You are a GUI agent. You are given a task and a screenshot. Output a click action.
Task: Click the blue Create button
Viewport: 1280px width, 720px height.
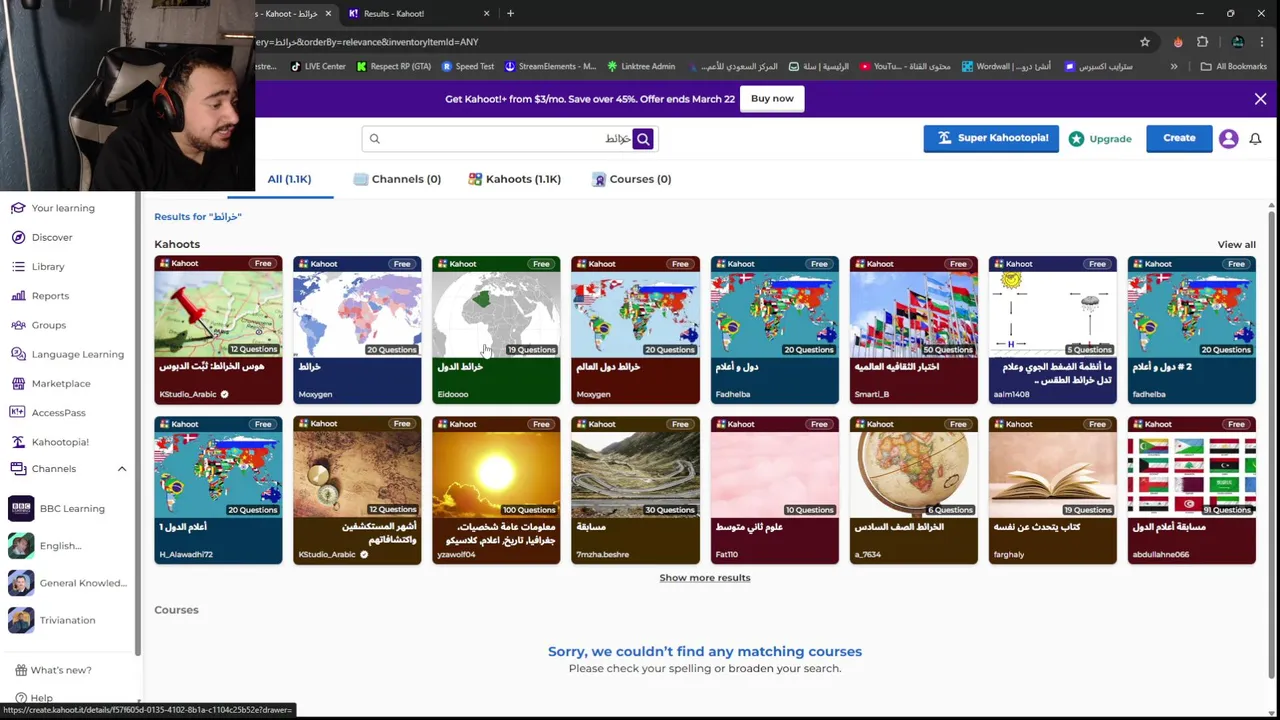click(1179, 138)
